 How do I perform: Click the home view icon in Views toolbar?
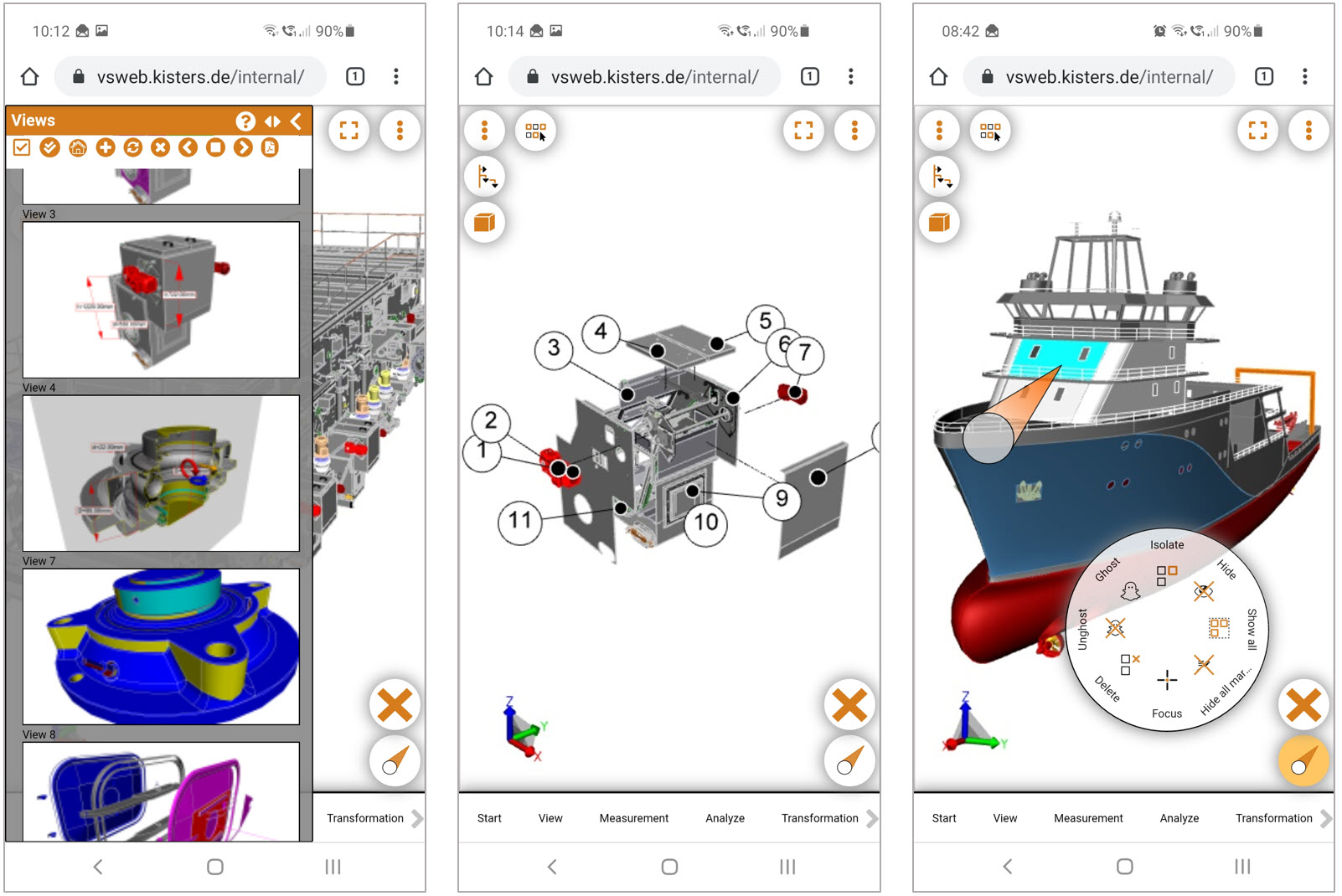click(78, 148)
